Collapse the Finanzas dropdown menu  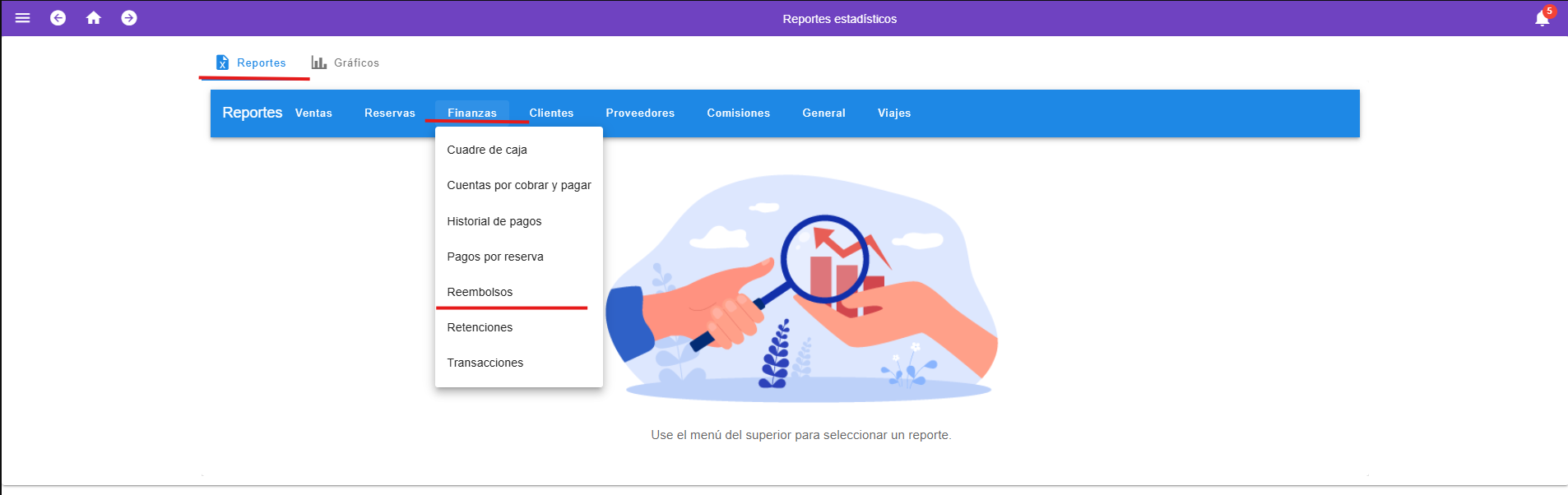471,113
